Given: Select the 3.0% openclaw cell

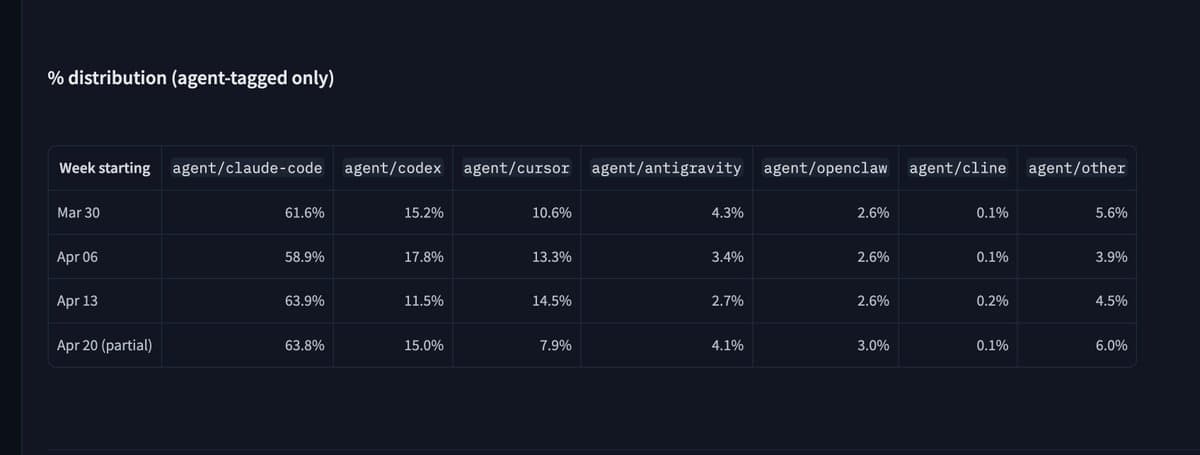Looking at the screenshot, I should pyautogui.click(x=873, y=346).
